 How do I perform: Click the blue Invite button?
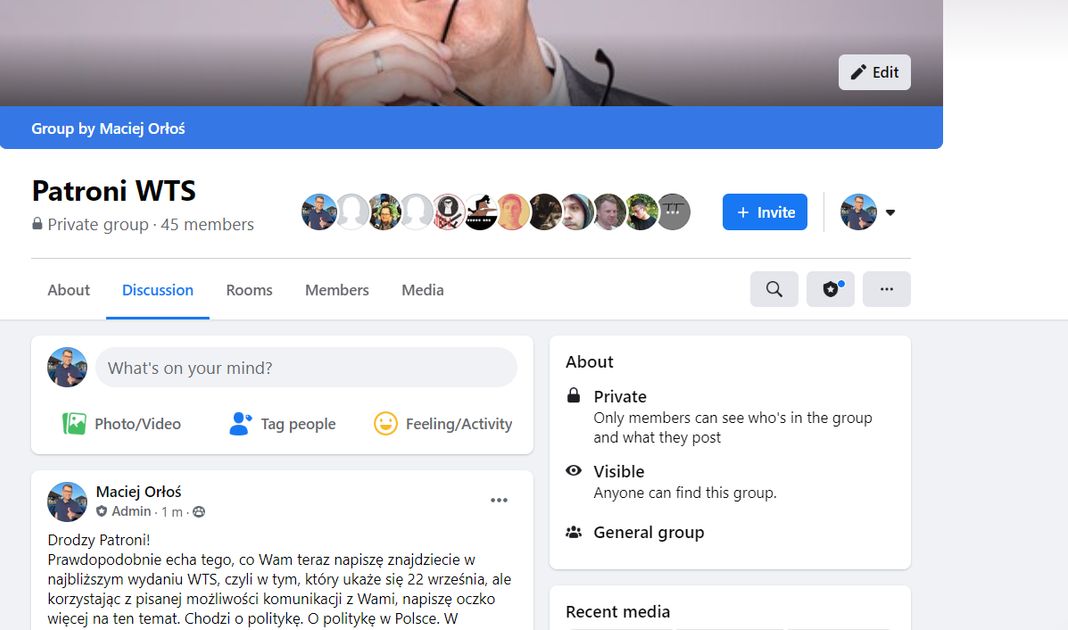(x=765, y=212)
